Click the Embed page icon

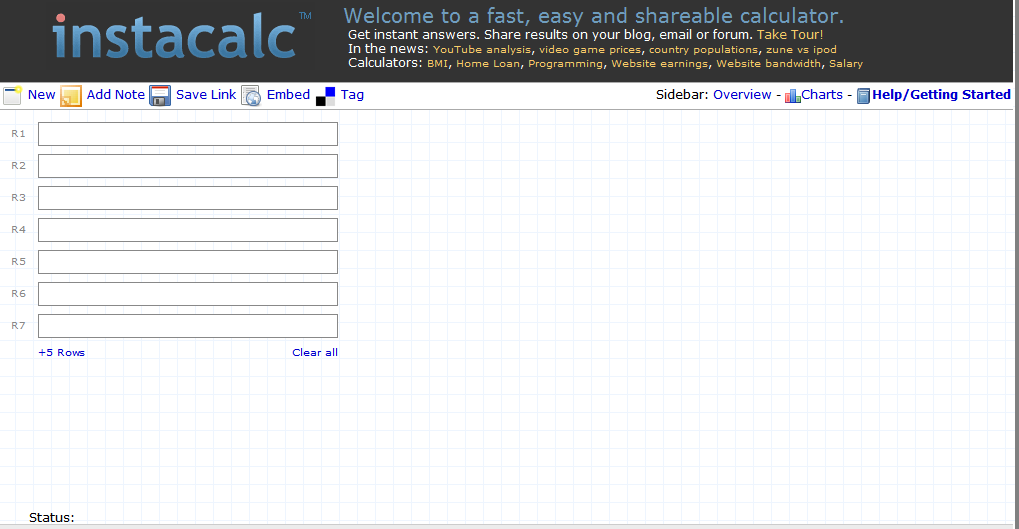pos(251,96)
